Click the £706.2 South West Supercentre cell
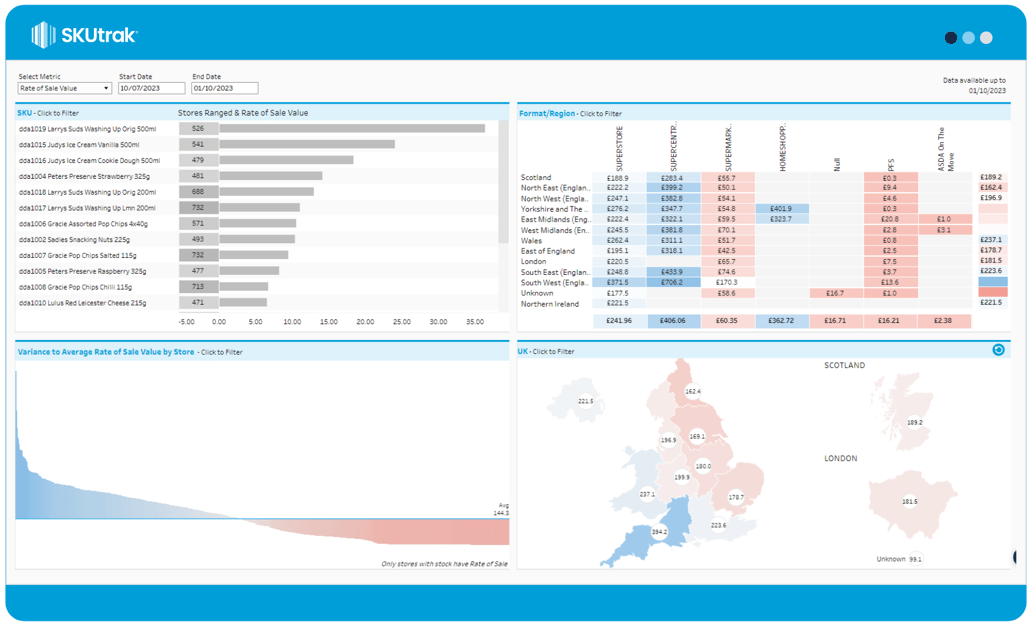 coord(672,283)
